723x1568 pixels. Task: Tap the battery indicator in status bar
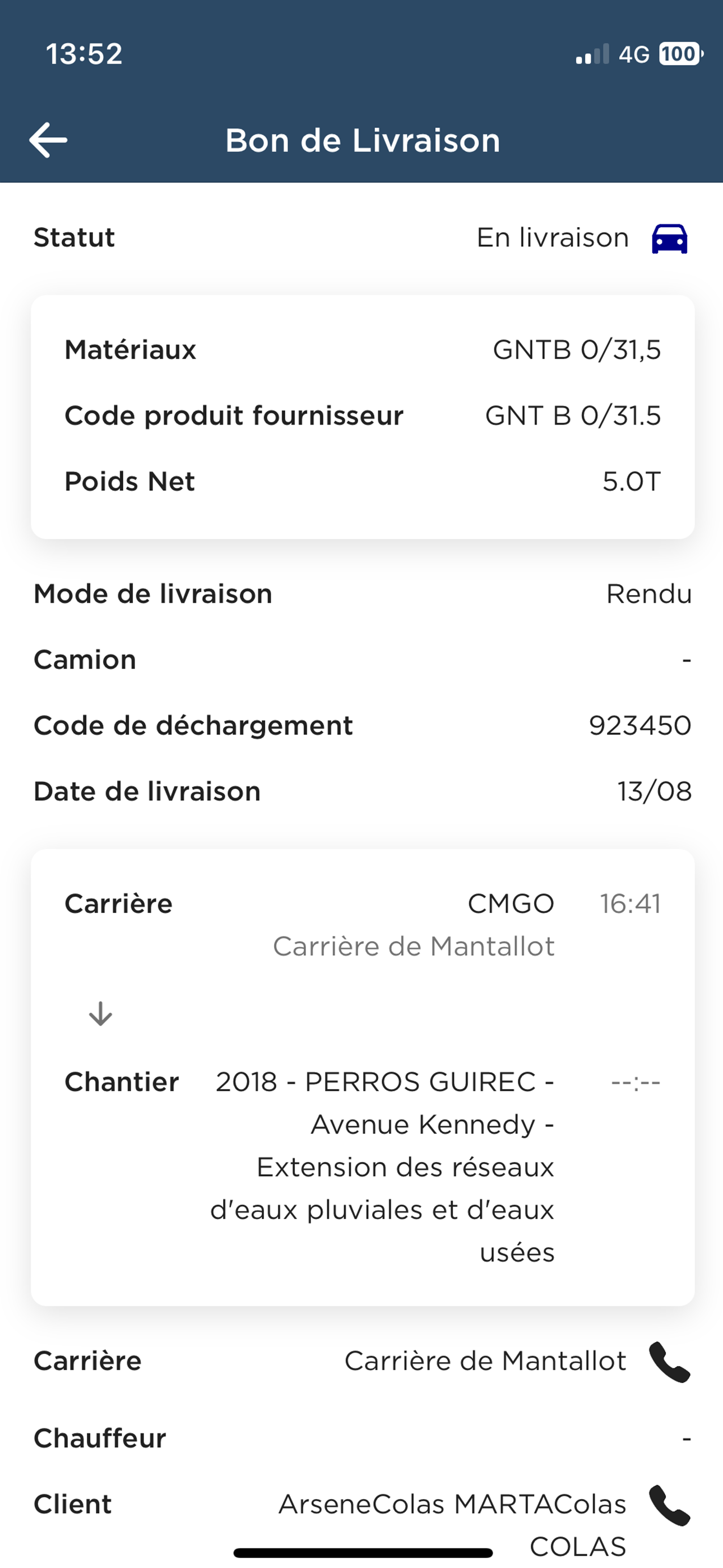coord(681,54)
